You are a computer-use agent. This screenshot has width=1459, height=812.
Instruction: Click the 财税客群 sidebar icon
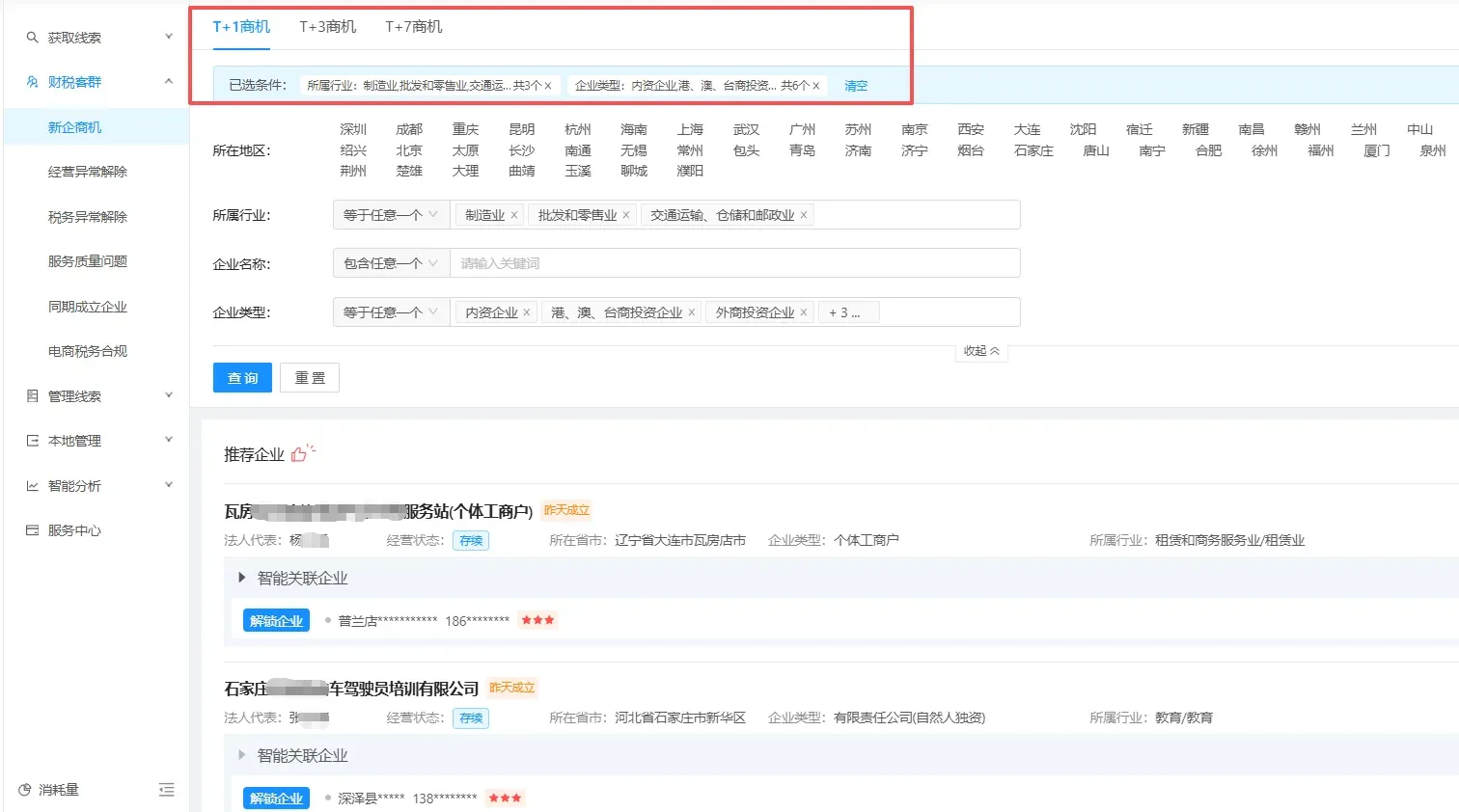pos(32,82)
